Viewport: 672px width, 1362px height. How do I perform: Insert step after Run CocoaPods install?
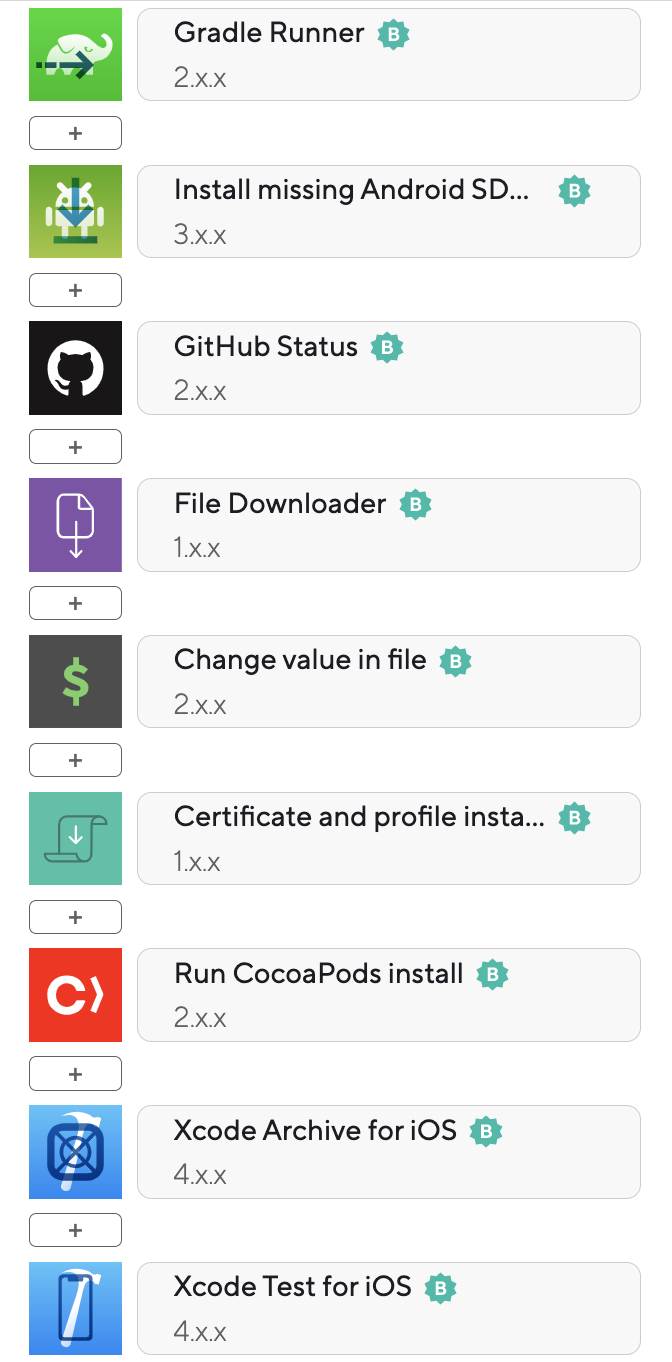pyautogui.click(x=75, y=1073)
